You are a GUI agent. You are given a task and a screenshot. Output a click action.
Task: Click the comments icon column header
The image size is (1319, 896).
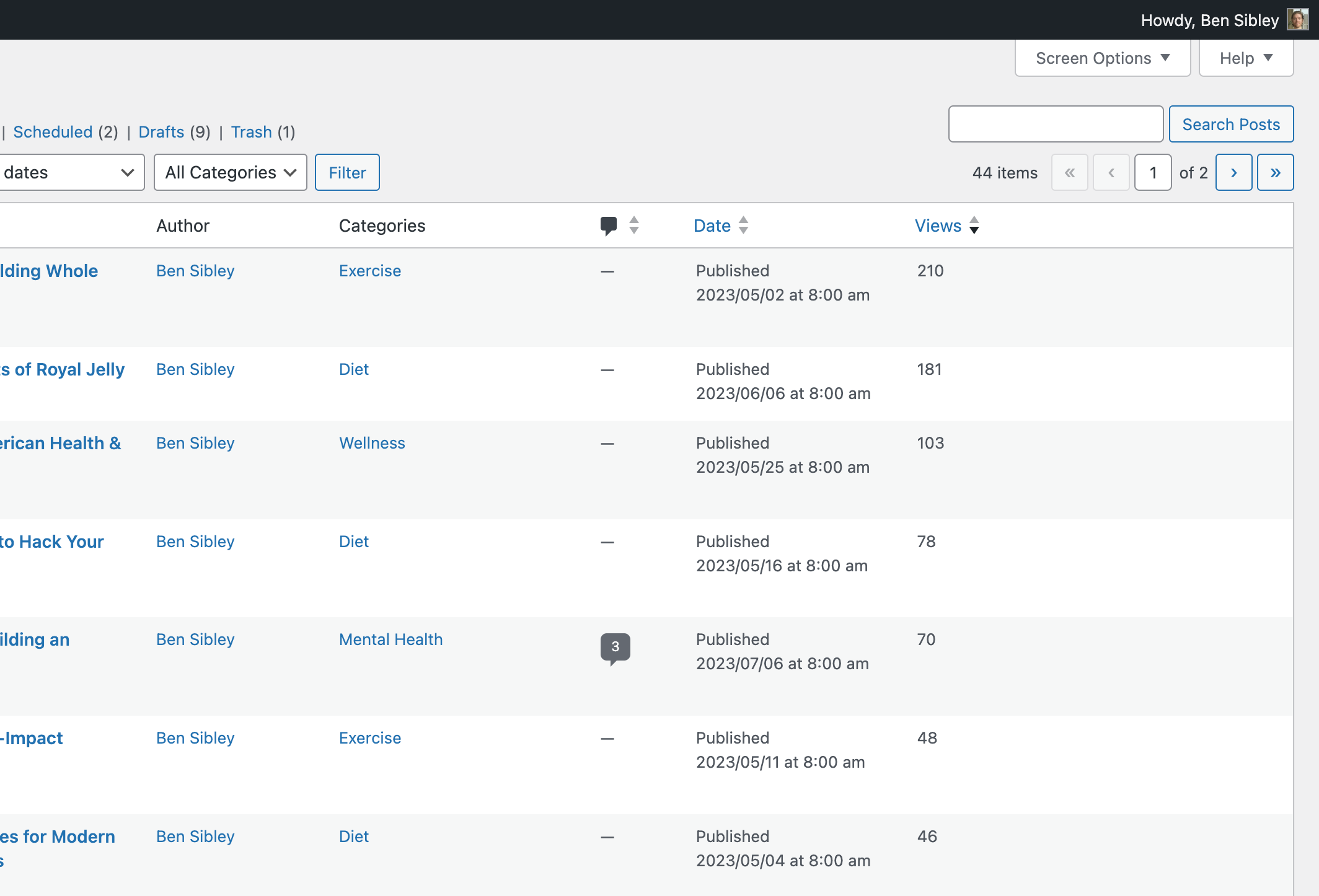point(609,225)
